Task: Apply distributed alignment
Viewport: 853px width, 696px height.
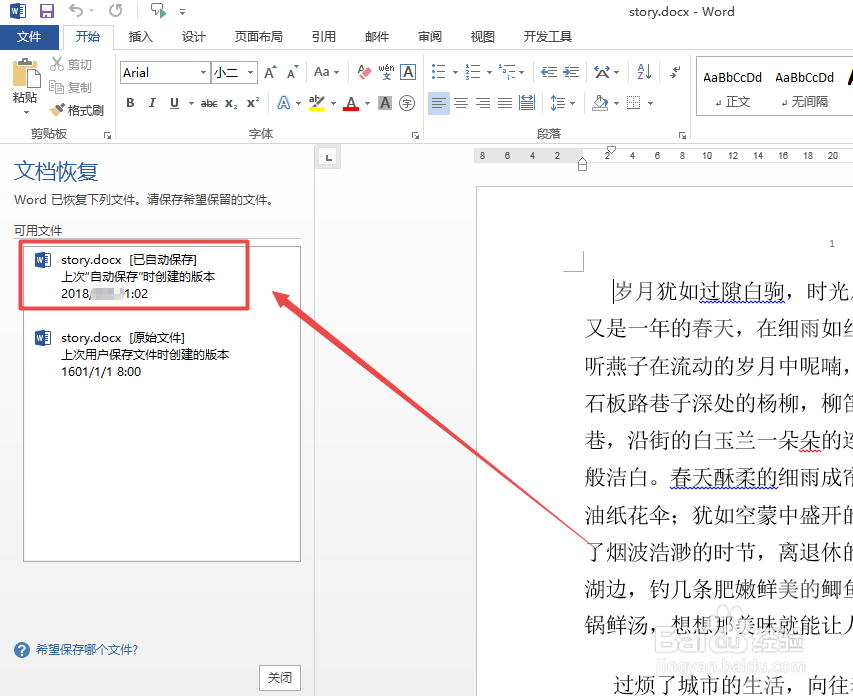Action: 527,103
